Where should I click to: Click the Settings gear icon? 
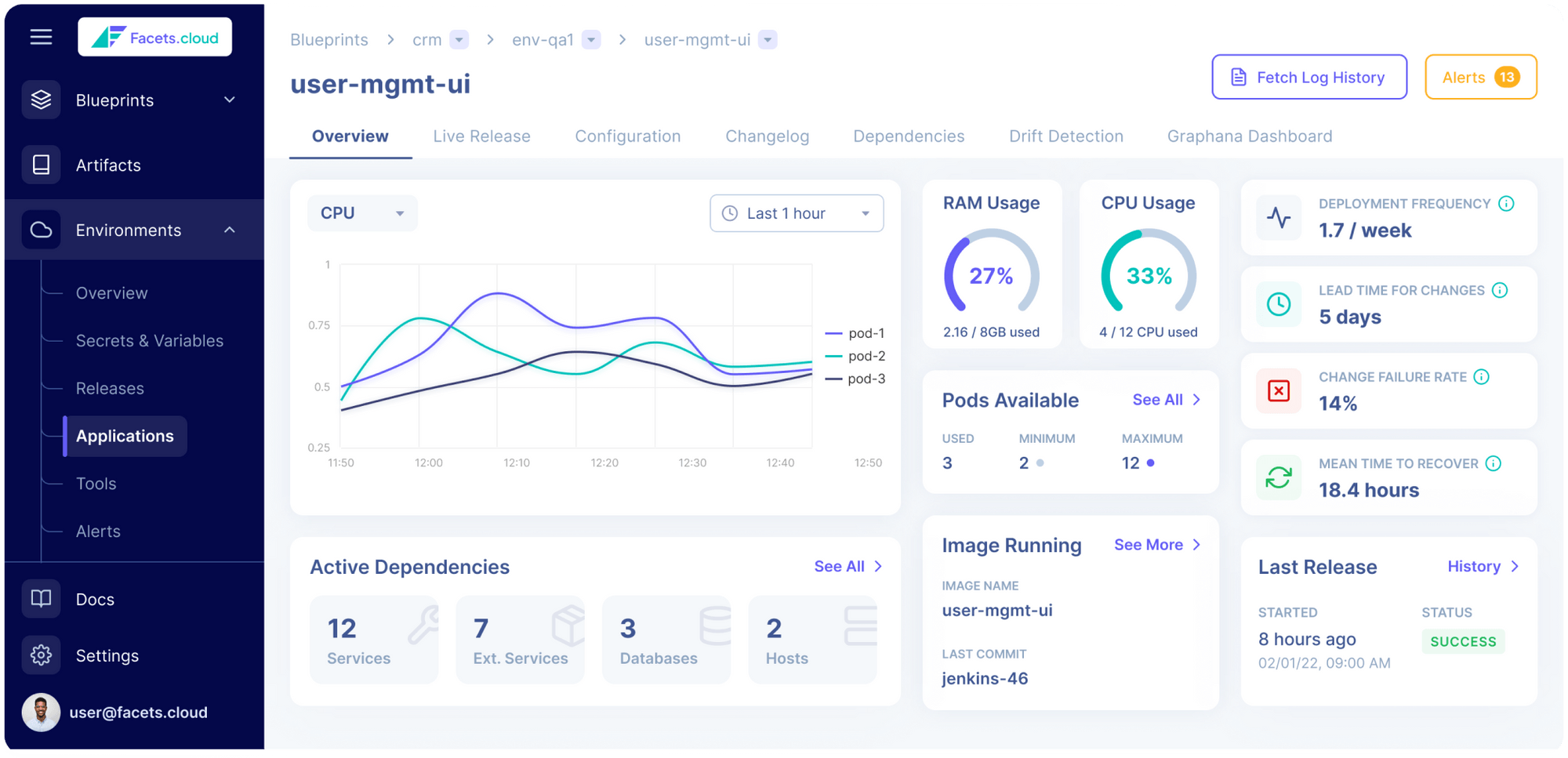click(41, 655)
